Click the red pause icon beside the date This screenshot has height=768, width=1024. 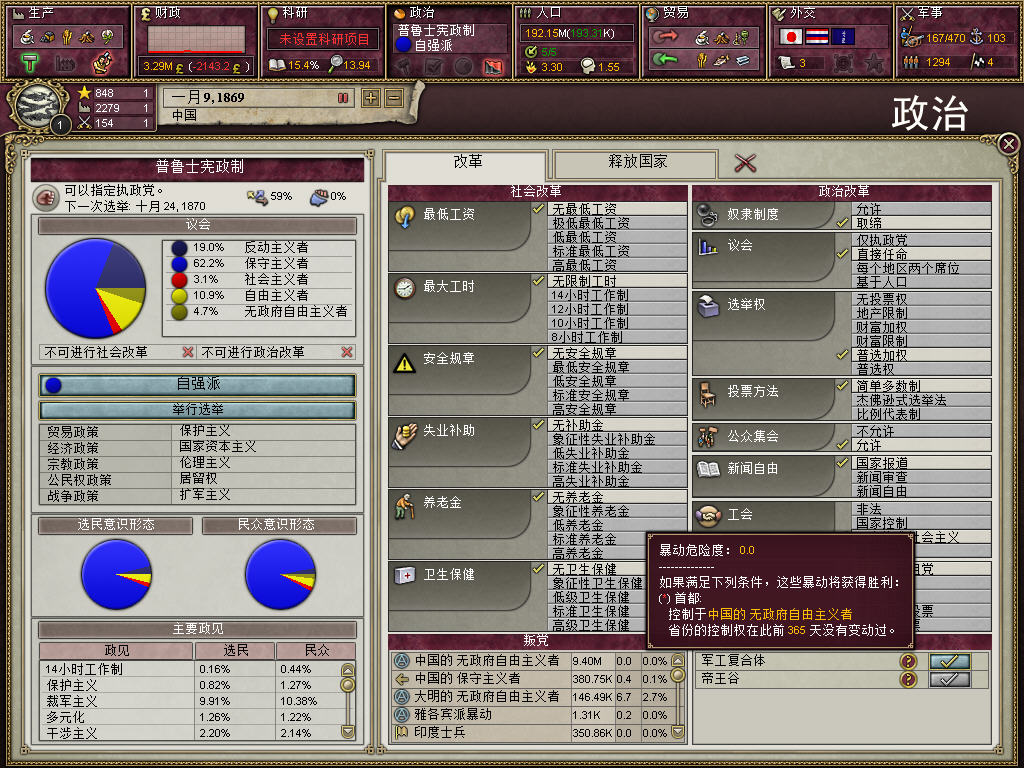click(343, 98)
